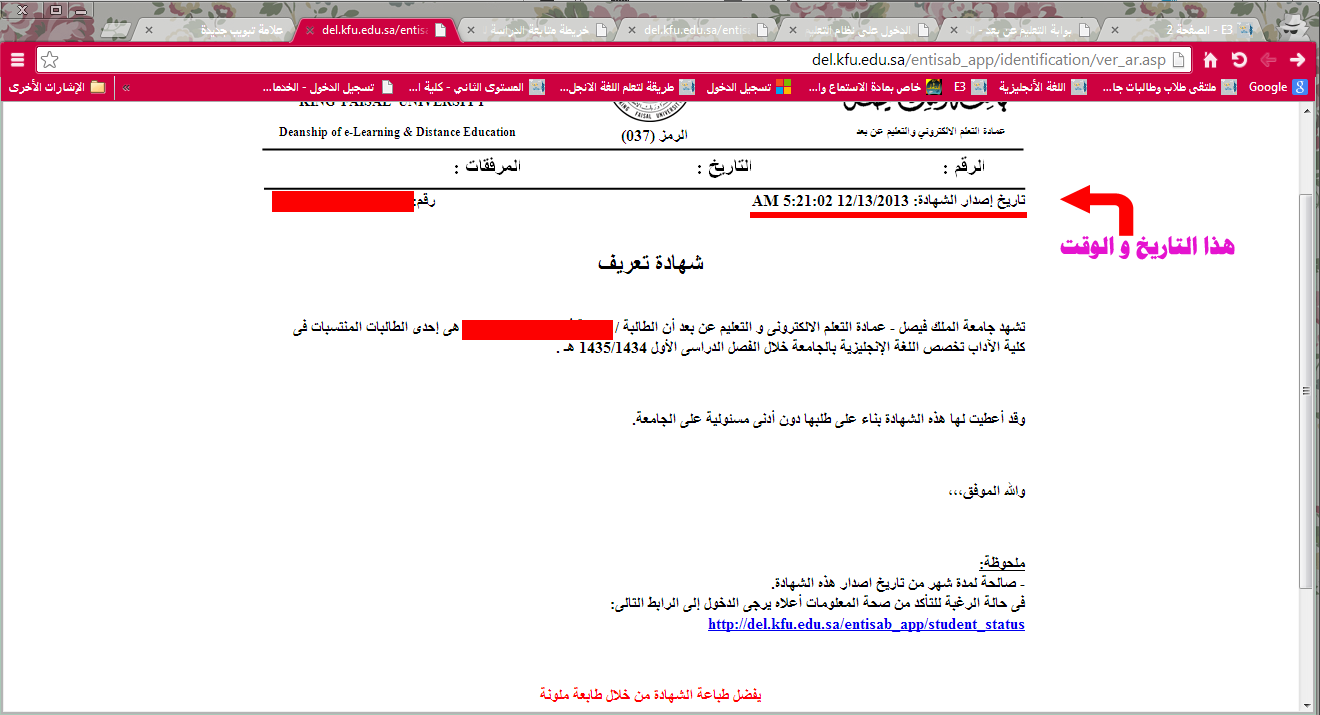
Task: Click the المرفقات label
Action: pyautogui.click(x=487, y=166)
